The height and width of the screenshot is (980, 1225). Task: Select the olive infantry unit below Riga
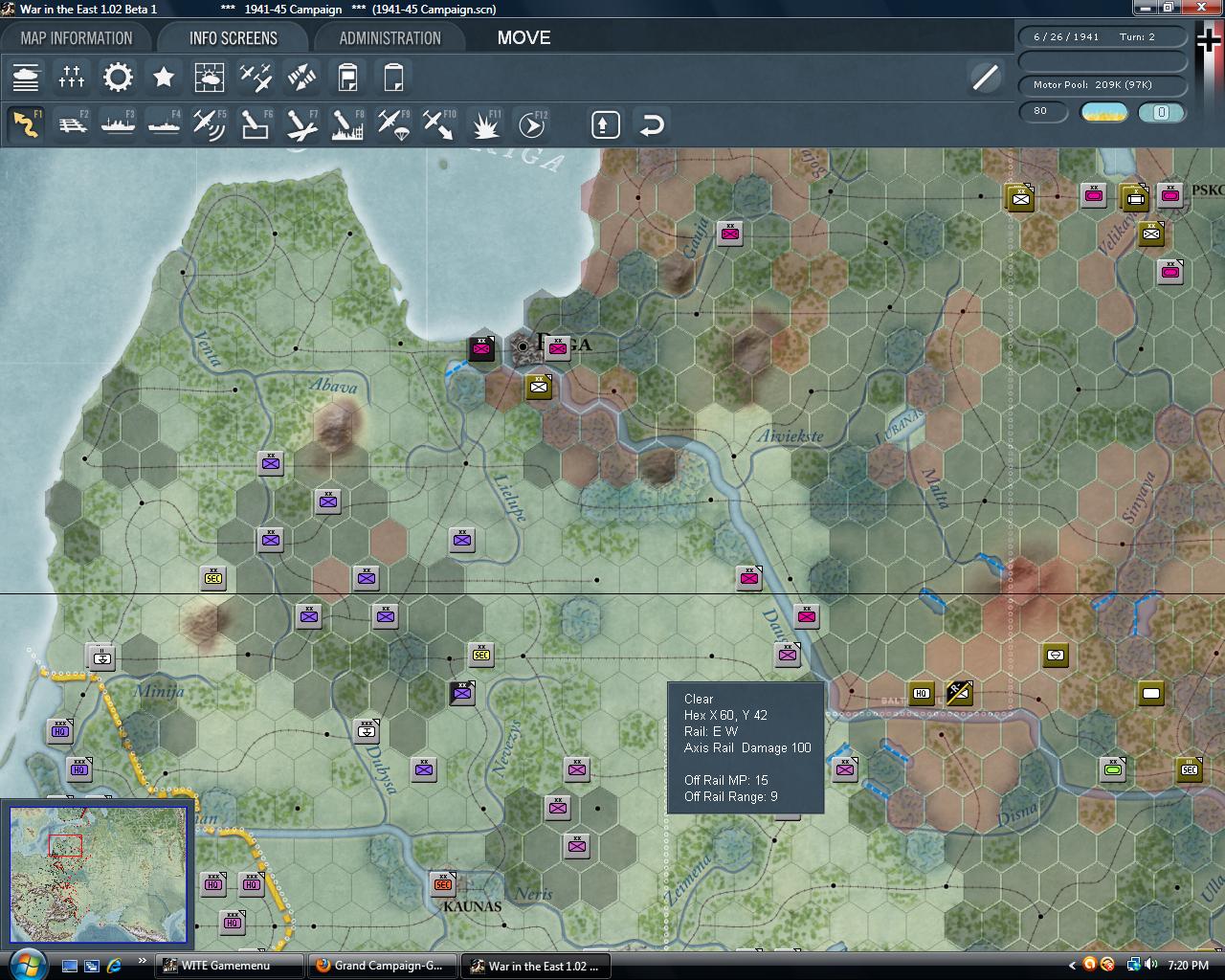(539, 387)
